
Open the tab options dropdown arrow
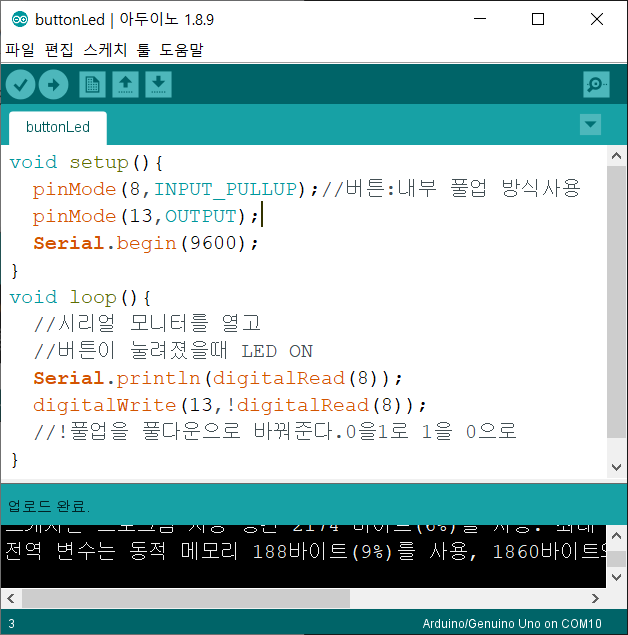590,124
